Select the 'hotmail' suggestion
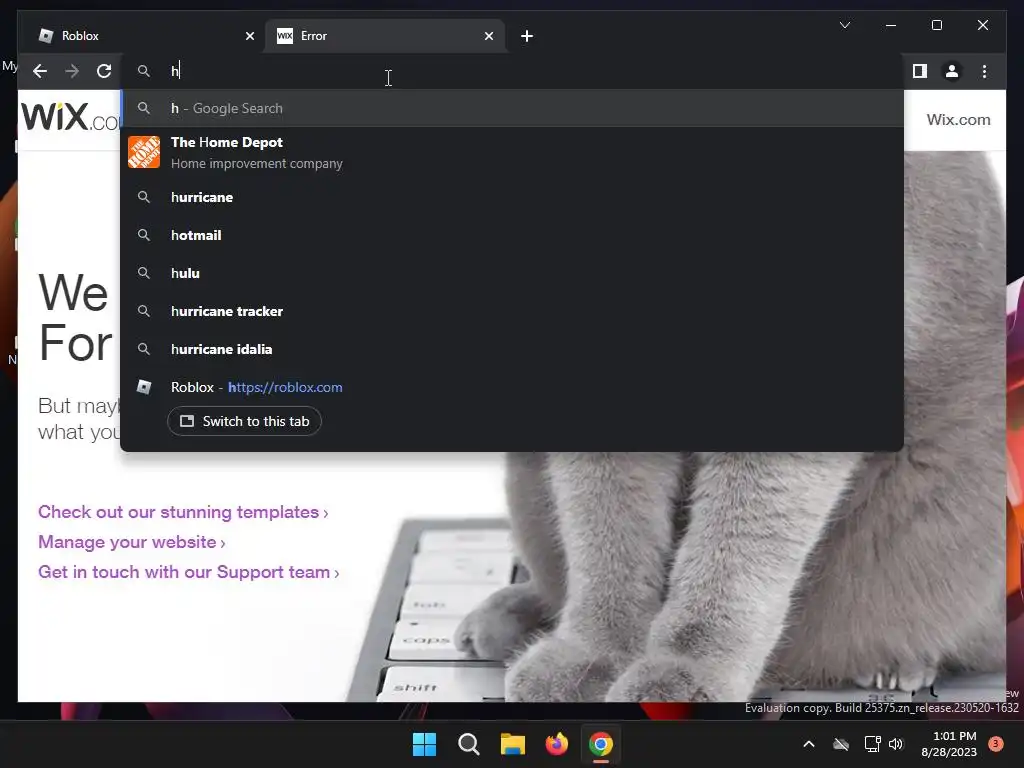Screen dimensions: 1024x768 512,235
